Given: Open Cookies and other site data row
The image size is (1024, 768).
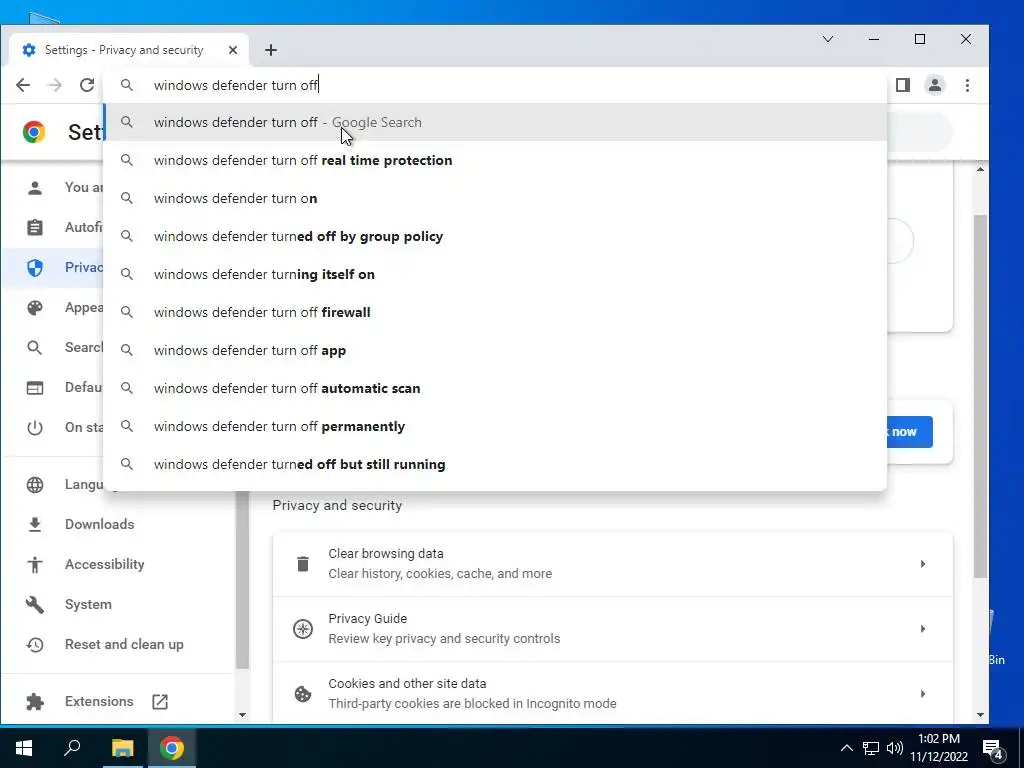Looking at the screenshot, I should [x=613, y=693].
